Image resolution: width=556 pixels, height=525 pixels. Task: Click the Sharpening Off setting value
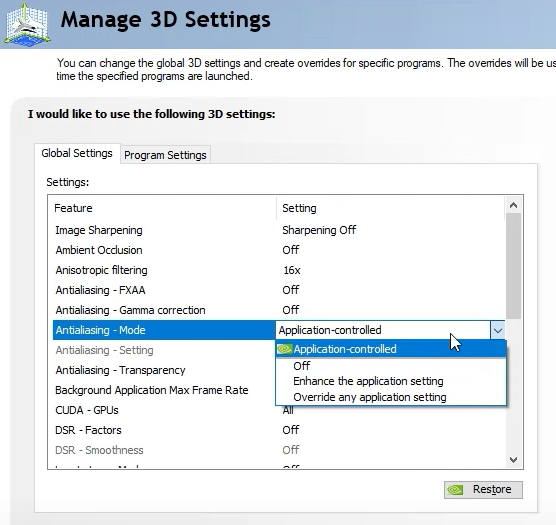pyautogui.click(x=319, y=230)
